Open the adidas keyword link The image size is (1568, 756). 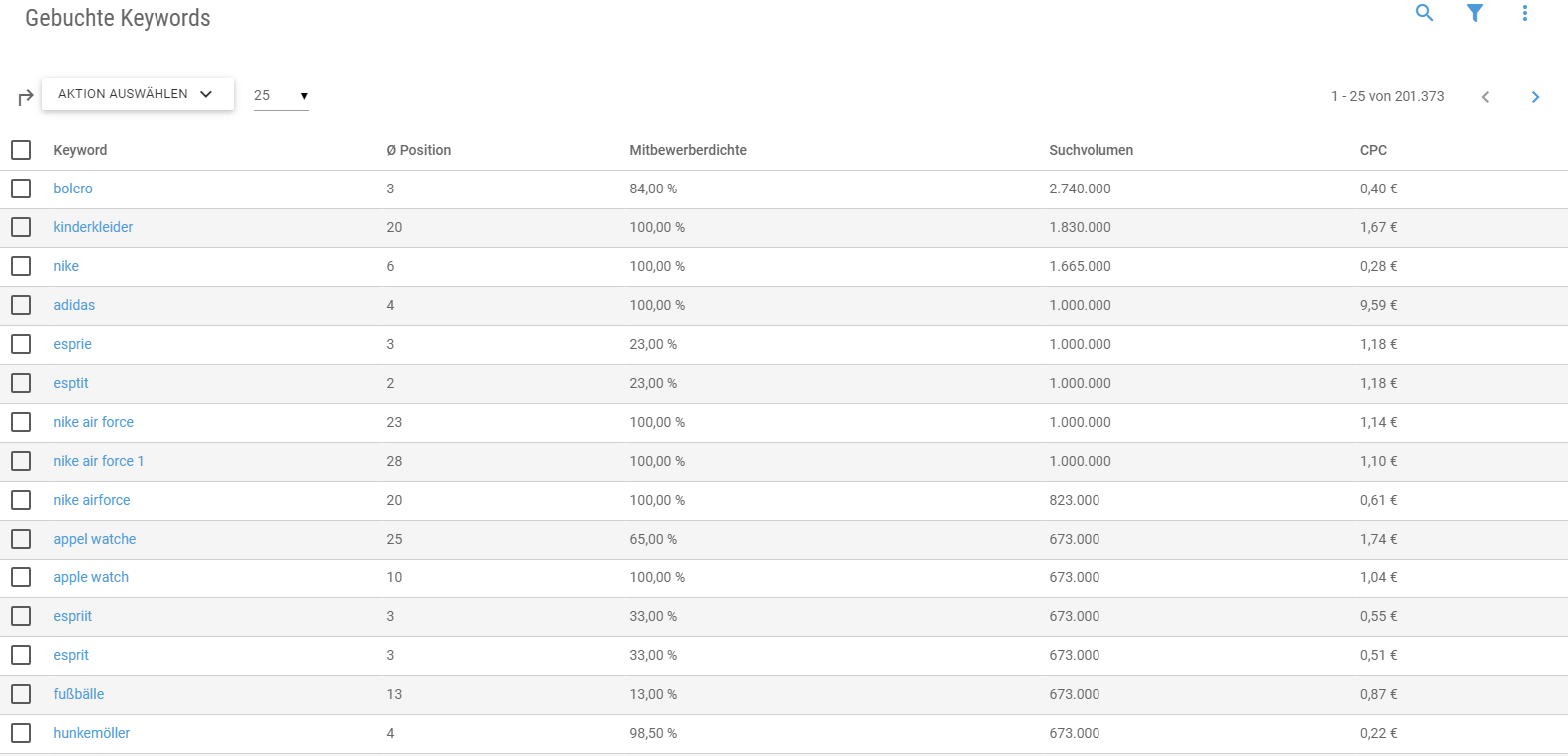(74, 305)
